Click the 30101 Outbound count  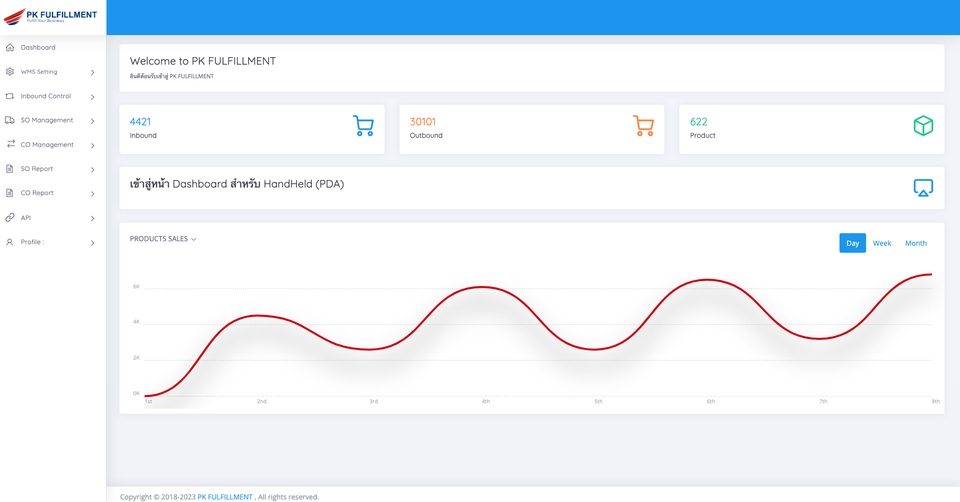click(x=422, y=122)
